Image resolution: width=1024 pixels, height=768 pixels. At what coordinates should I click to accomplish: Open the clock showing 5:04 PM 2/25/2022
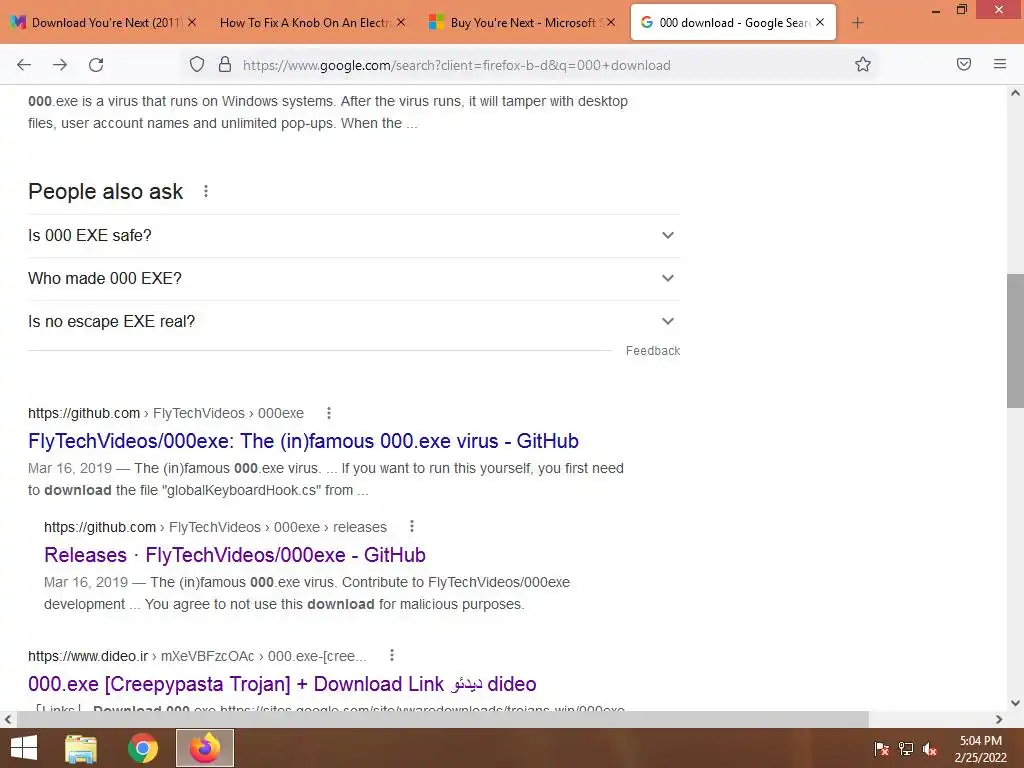coord(980,749)
